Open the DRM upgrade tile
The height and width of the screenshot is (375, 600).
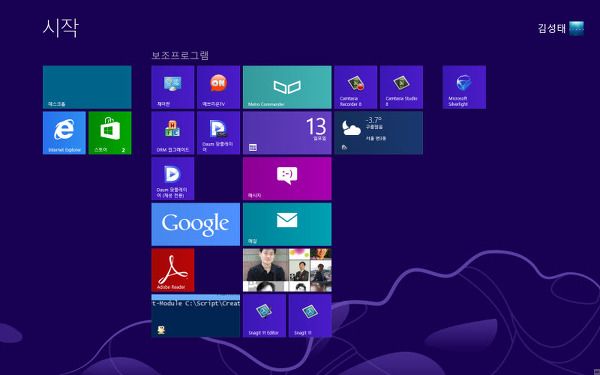pyautogui.click(x=173, y=133)
